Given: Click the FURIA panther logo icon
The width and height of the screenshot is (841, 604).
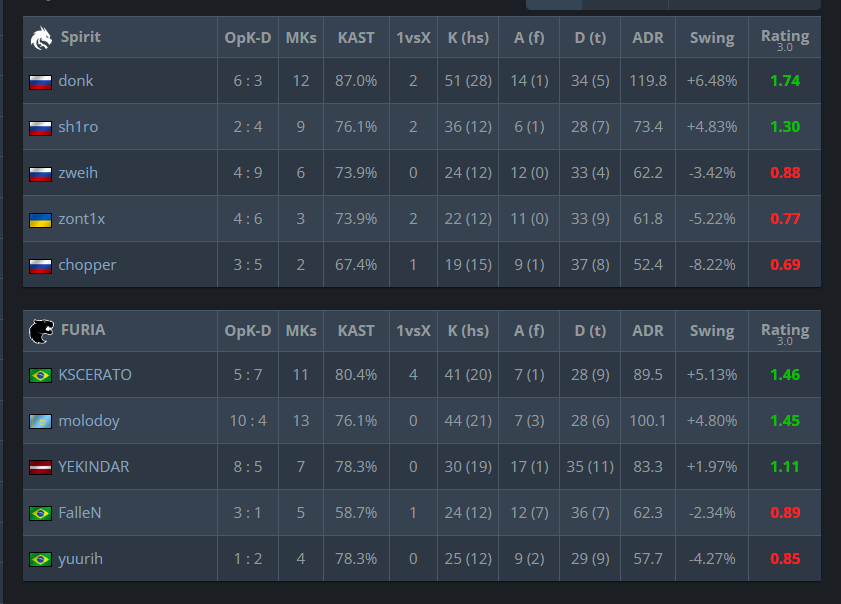Looking at the screenshot, I should [x=41, y=331].
